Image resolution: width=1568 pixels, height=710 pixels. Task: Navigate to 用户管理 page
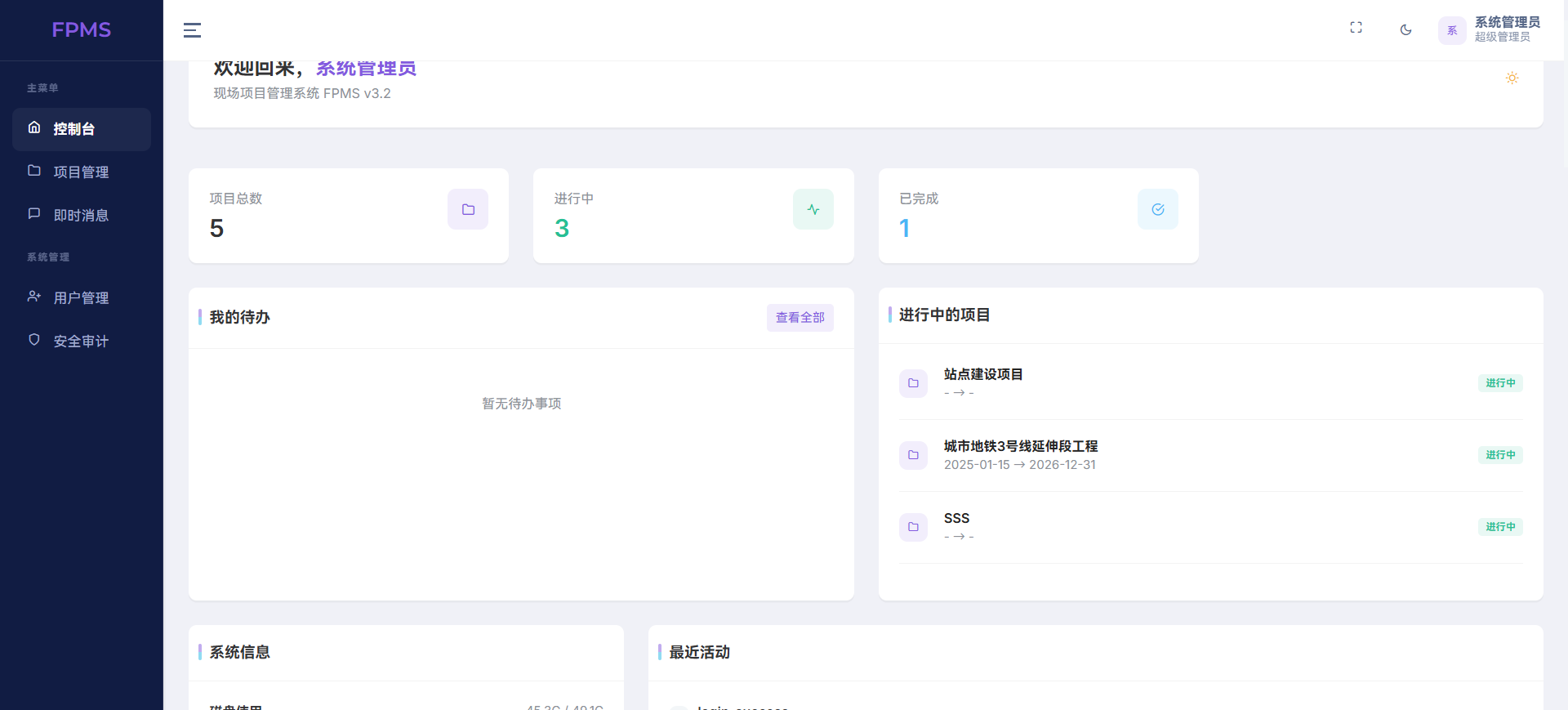coord(82,298)
